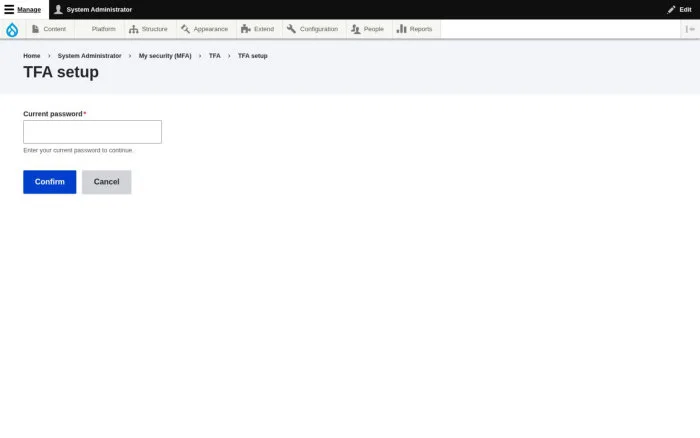Click the TFA setup breadcrumb
The width and height of the screenshot is (700, 438).
click(x=253, y=56)
